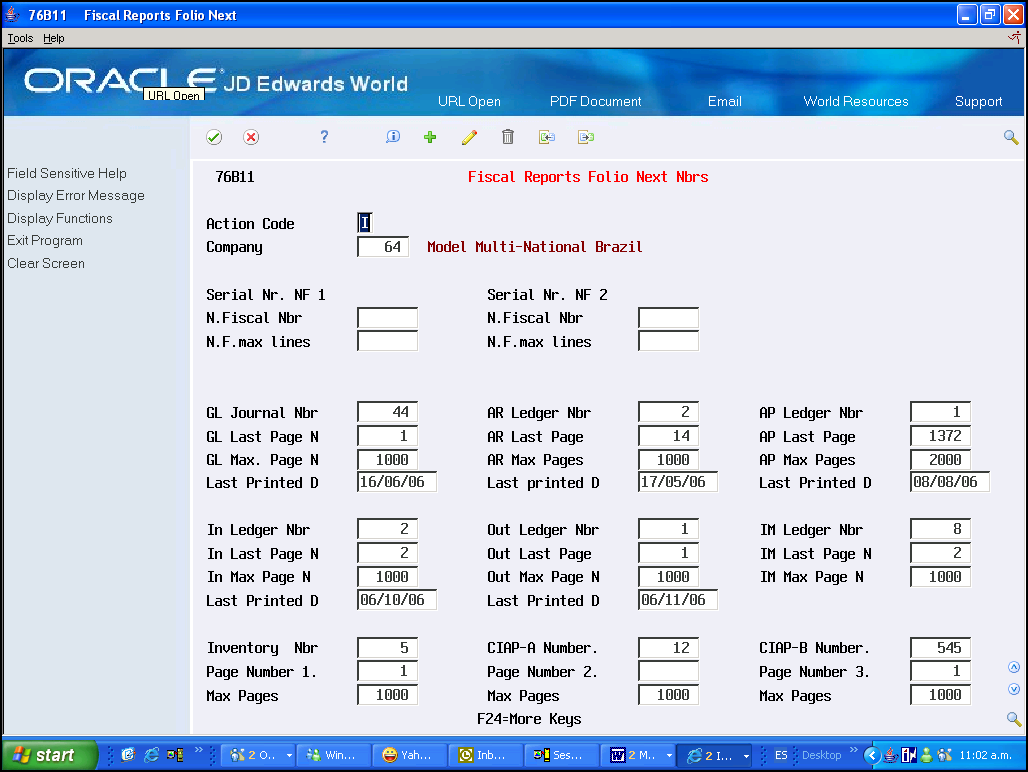Click the page up circular arrow icon

pyautogui.click(x=1014, y=667)
